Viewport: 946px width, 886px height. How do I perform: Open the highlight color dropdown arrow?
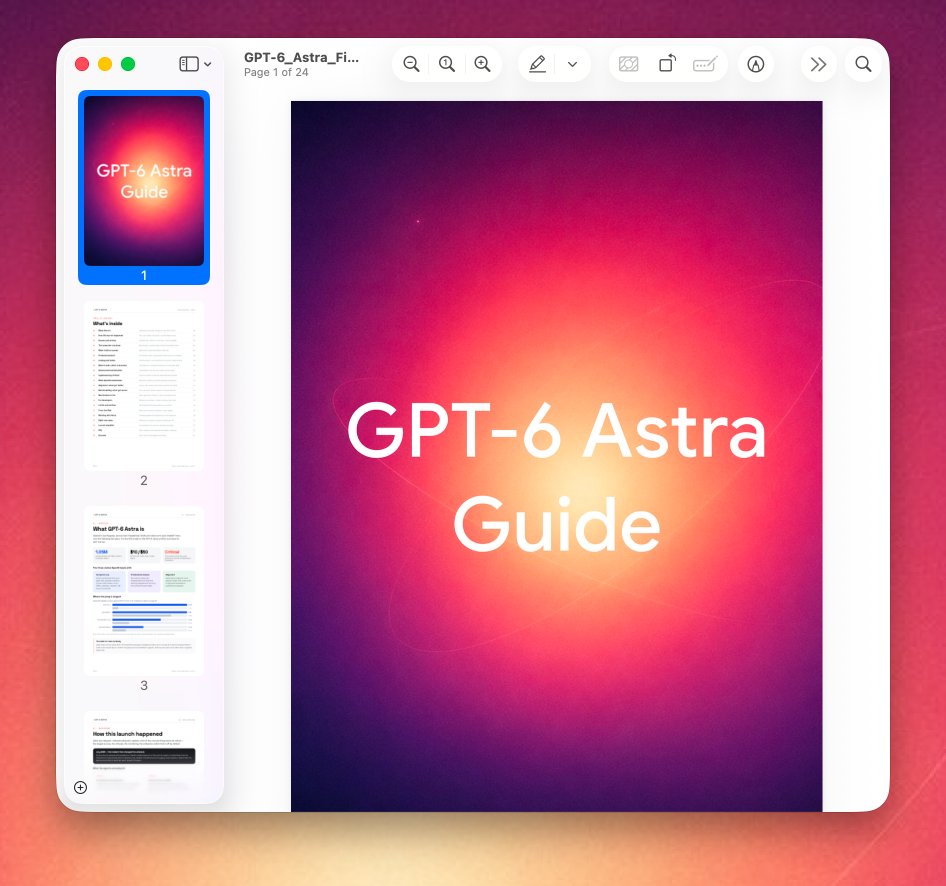(x=573, y=65)
